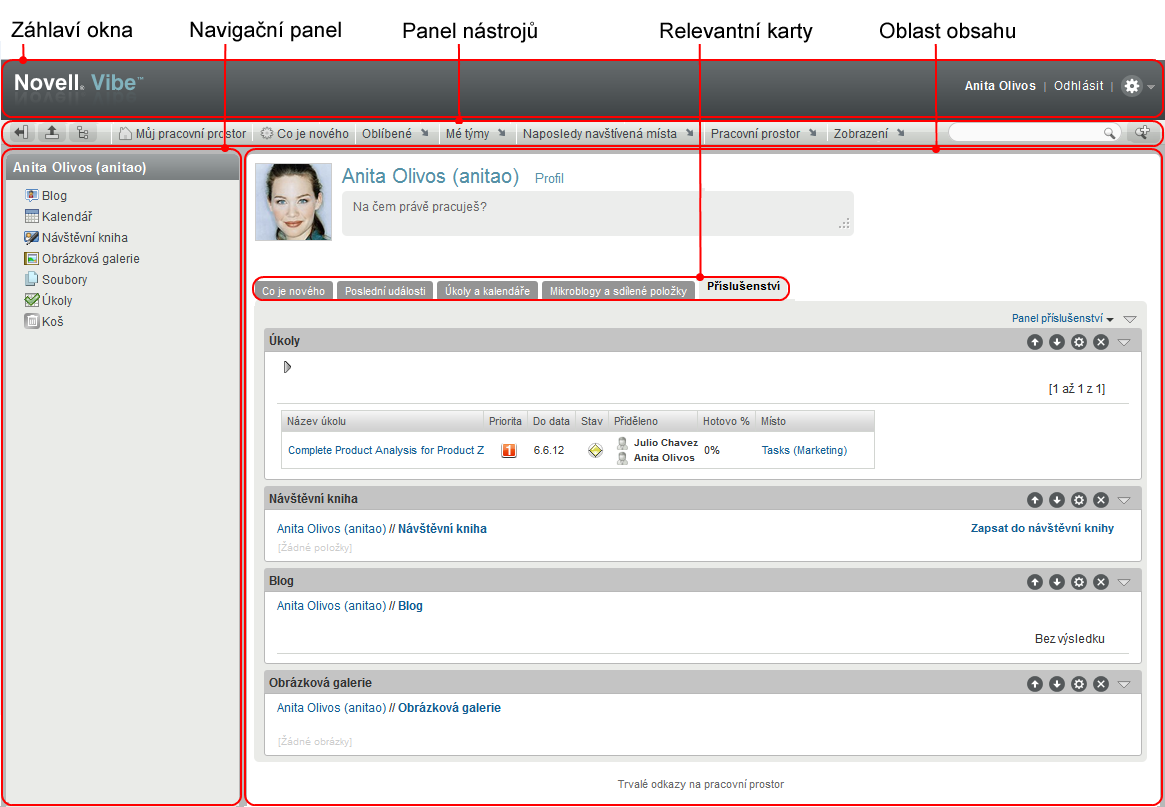Click the task status diamond icon
The image size is (1165, 807).
(594, 450)
